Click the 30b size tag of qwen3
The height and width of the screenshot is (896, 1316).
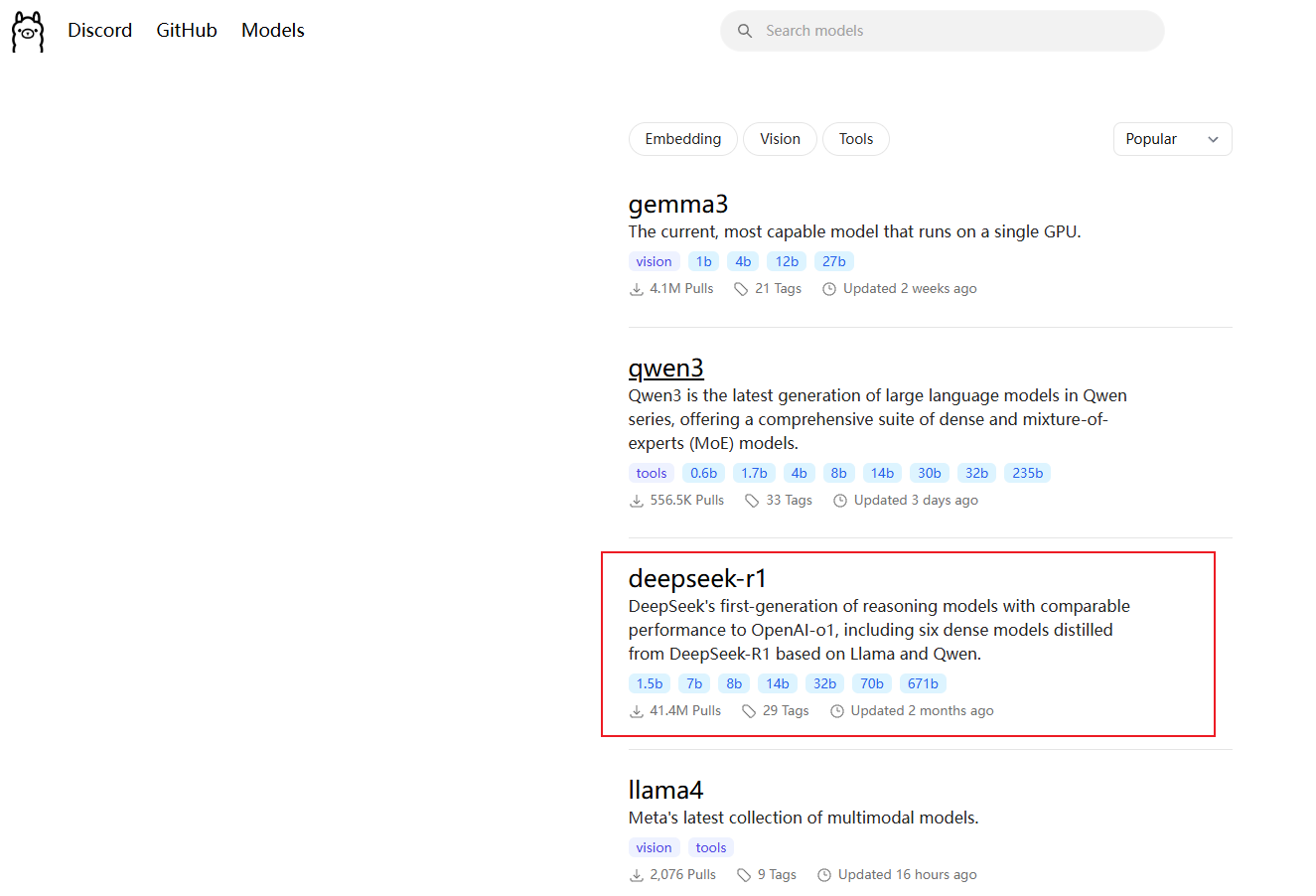pyautogui.click(x=930, y=474)
